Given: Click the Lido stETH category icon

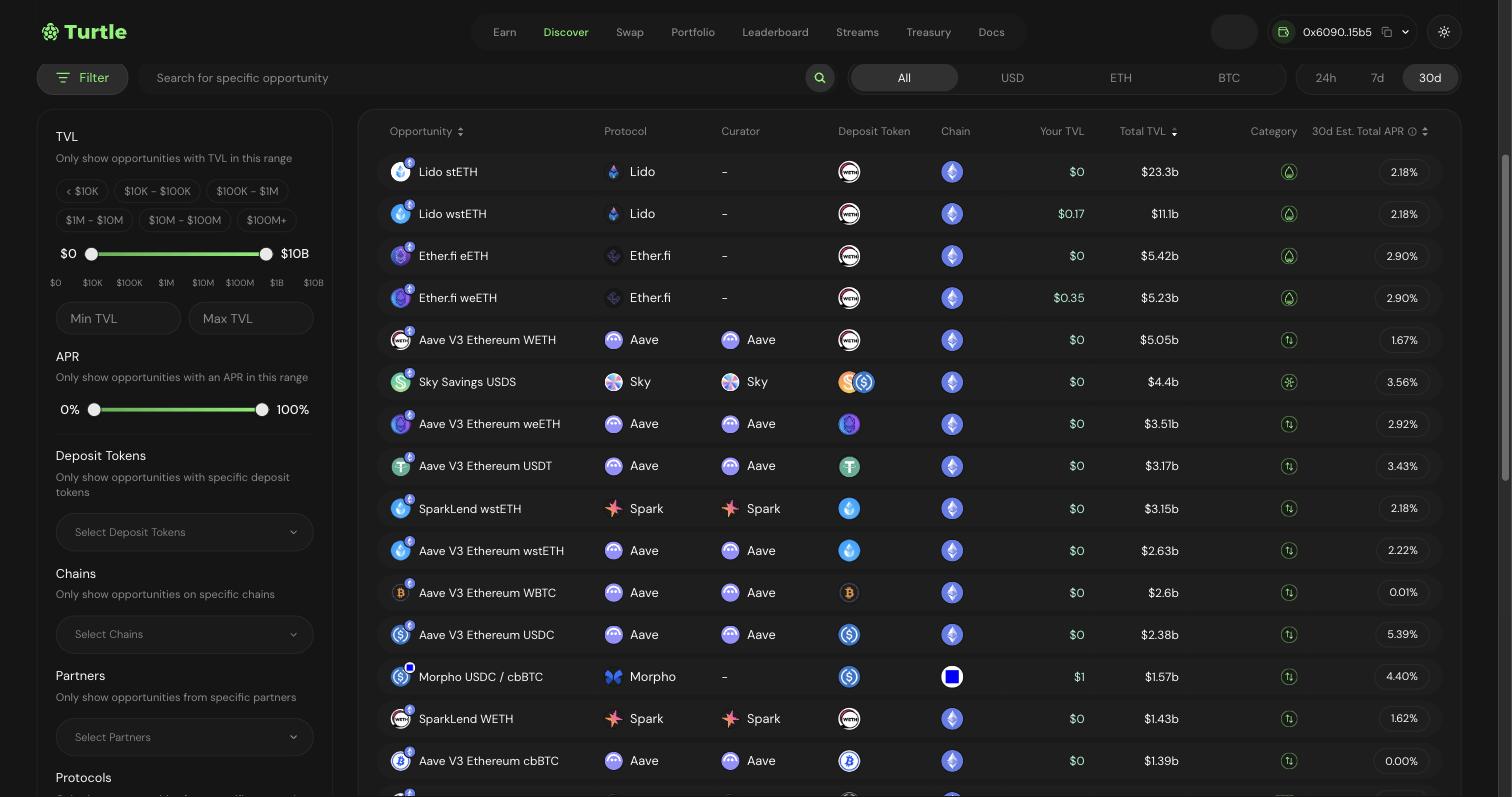Looking at the screenshot, I should coord(1289,172).
